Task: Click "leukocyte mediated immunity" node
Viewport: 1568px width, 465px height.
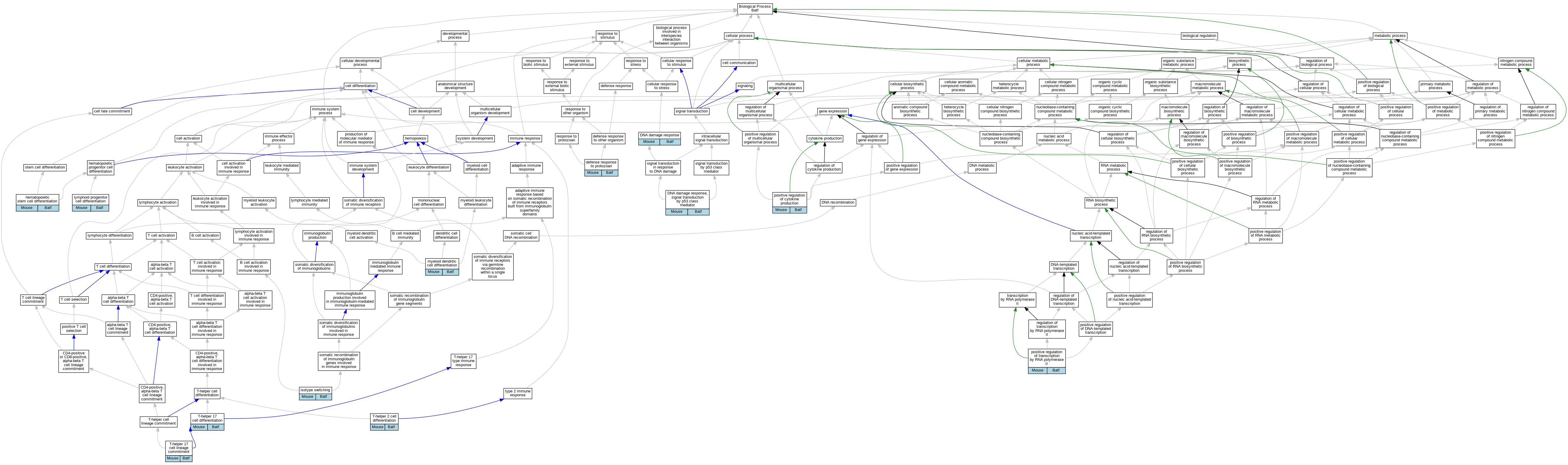Action: (x=282, y=167)
